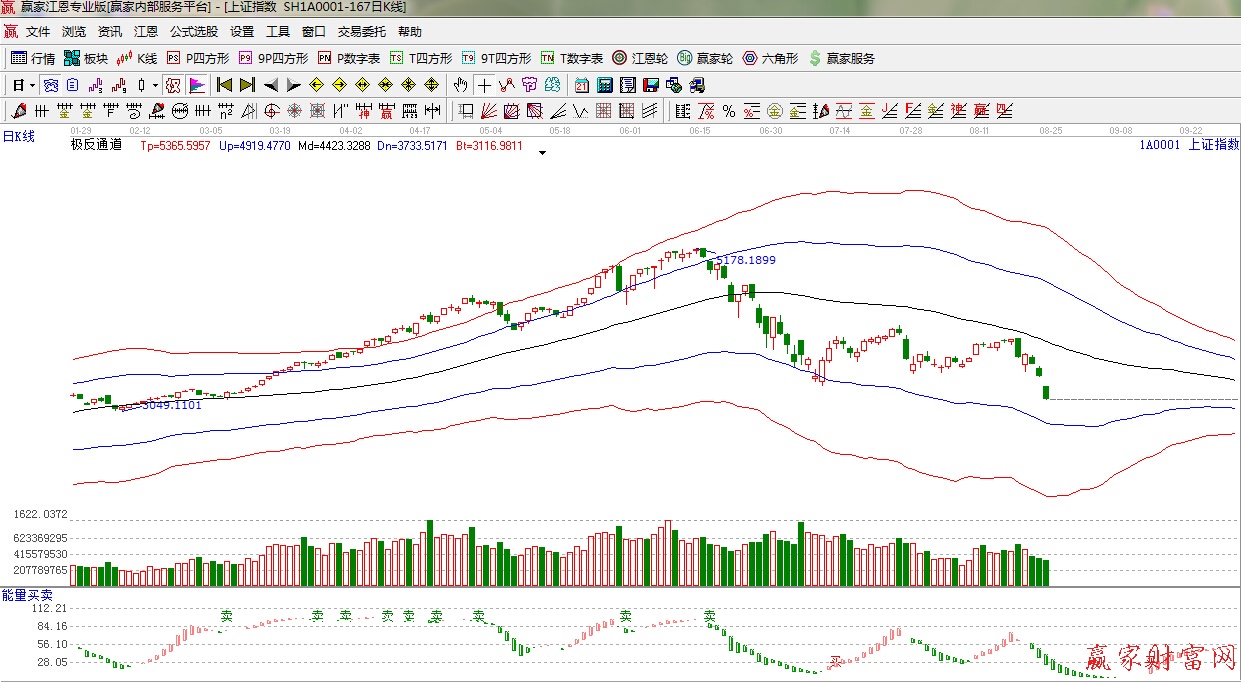Toggle the pressed blue pattern toolbar button
This screenshot has width=1241, height=682.
50,85
